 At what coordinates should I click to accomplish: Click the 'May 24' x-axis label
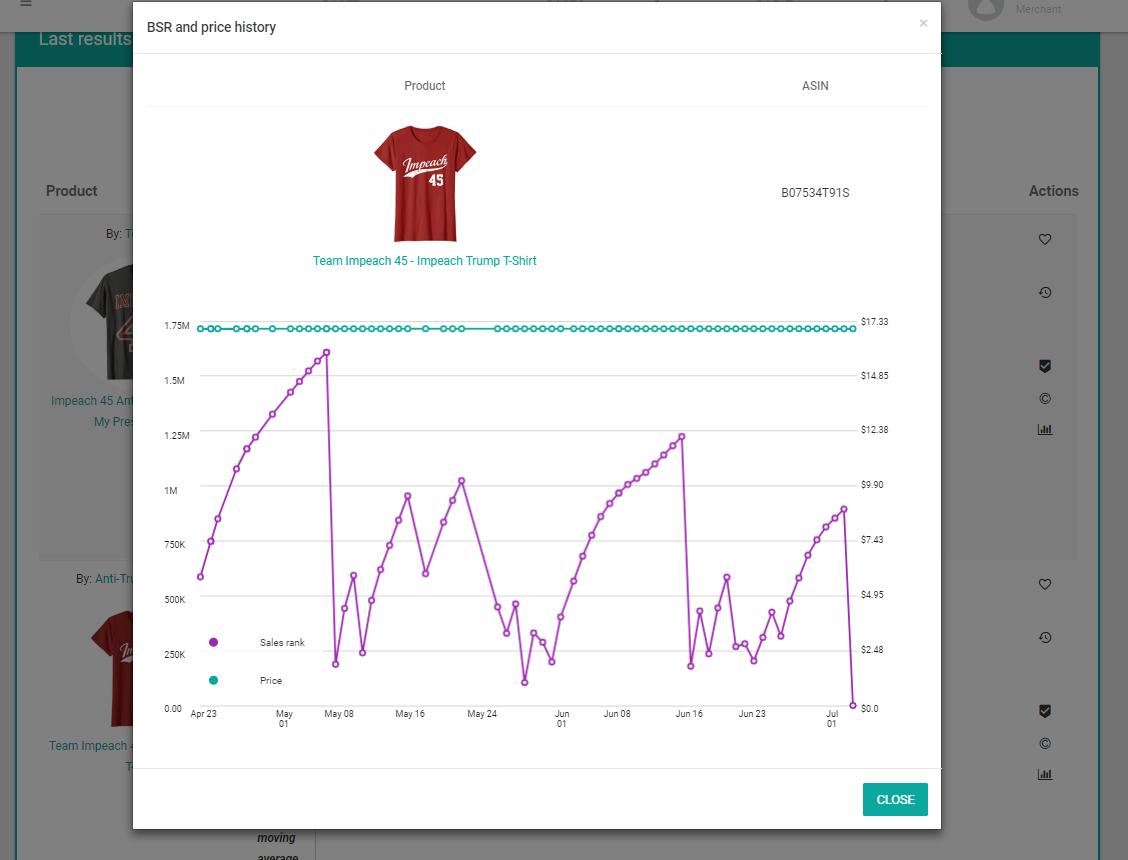(x=482, y=714)
